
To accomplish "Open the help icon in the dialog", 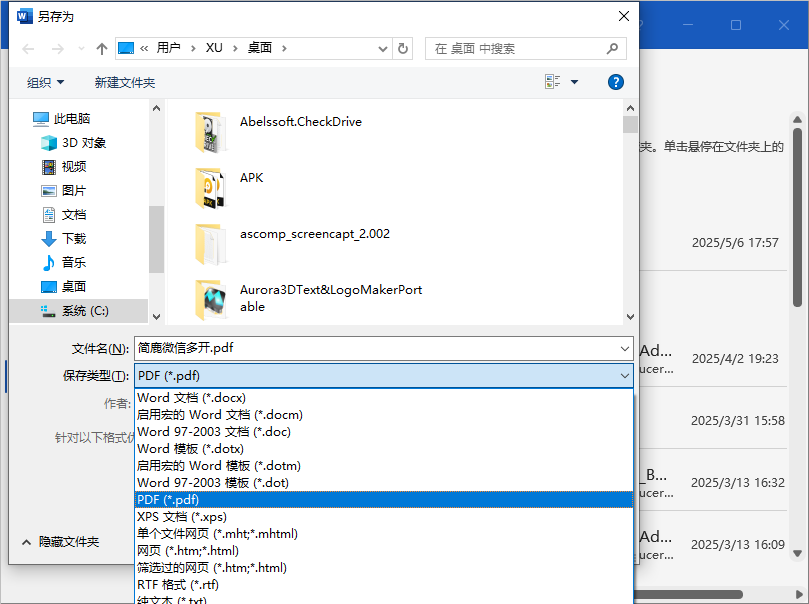I will (615, 82).
